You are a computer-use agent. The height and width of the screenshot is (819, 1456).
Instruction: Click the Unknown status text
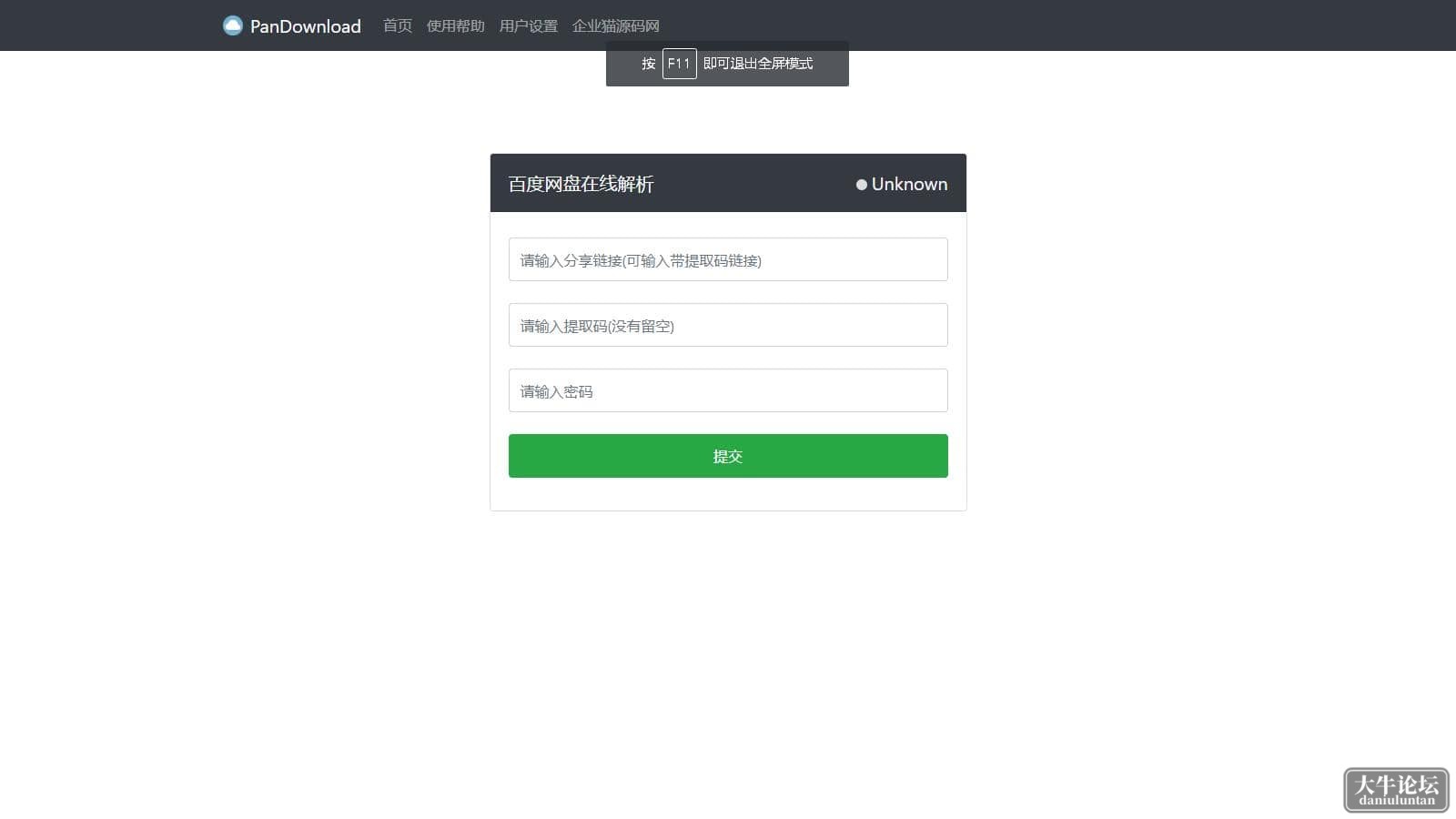[x=909, y=184]
